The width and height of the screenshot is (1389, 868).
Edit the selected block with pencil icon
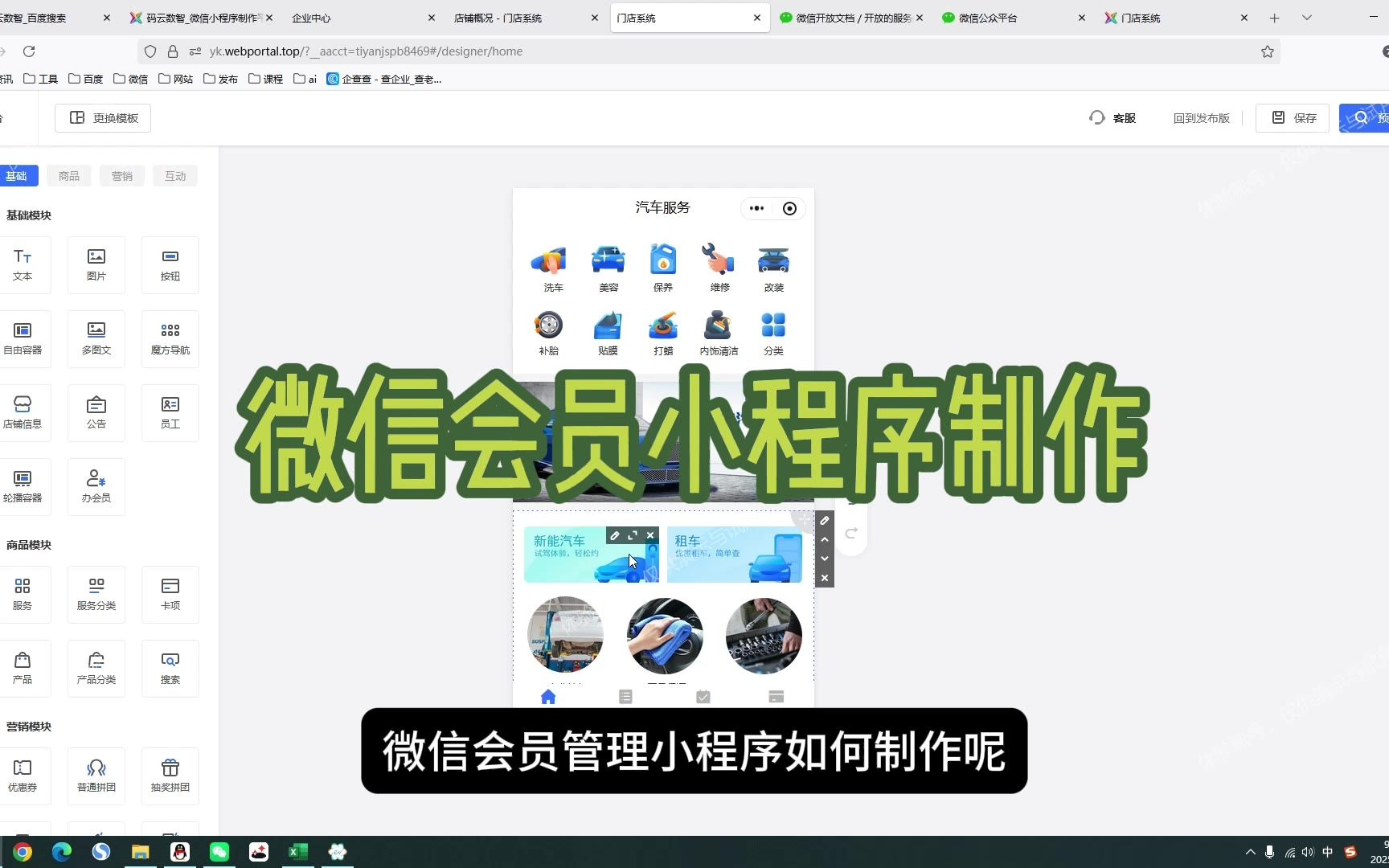pos(825,521)
